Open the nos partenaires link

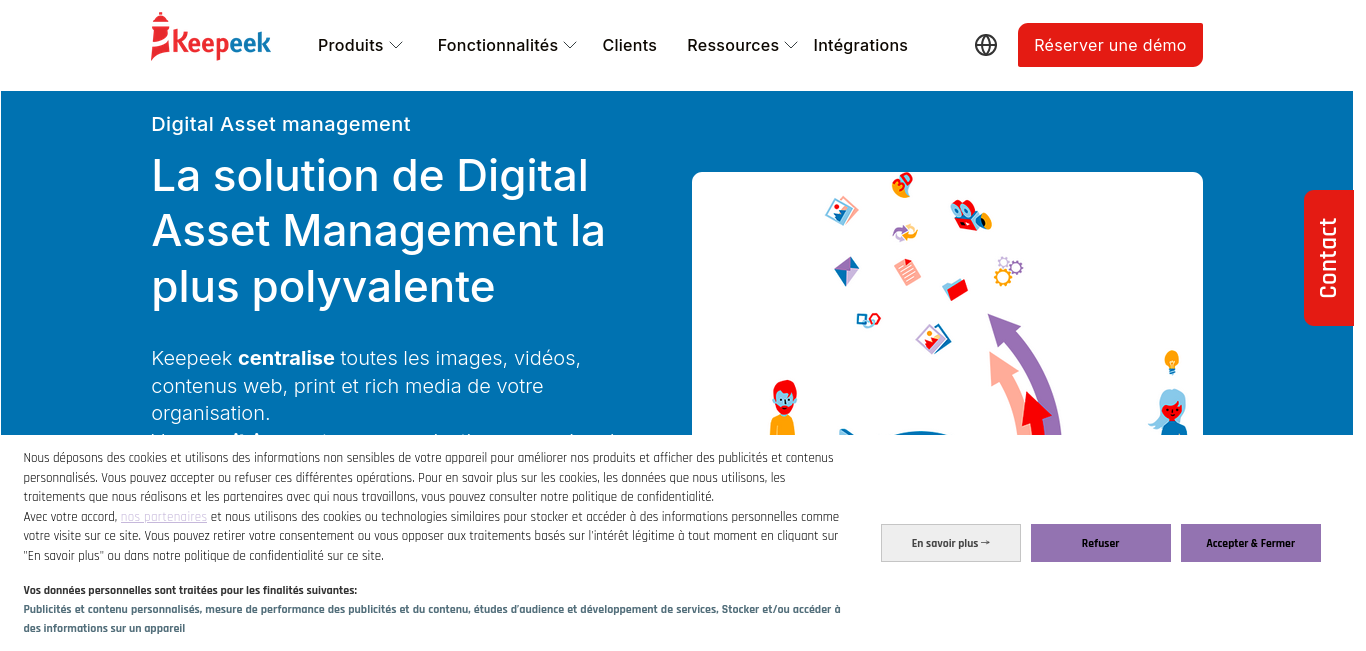pos(164,517)
